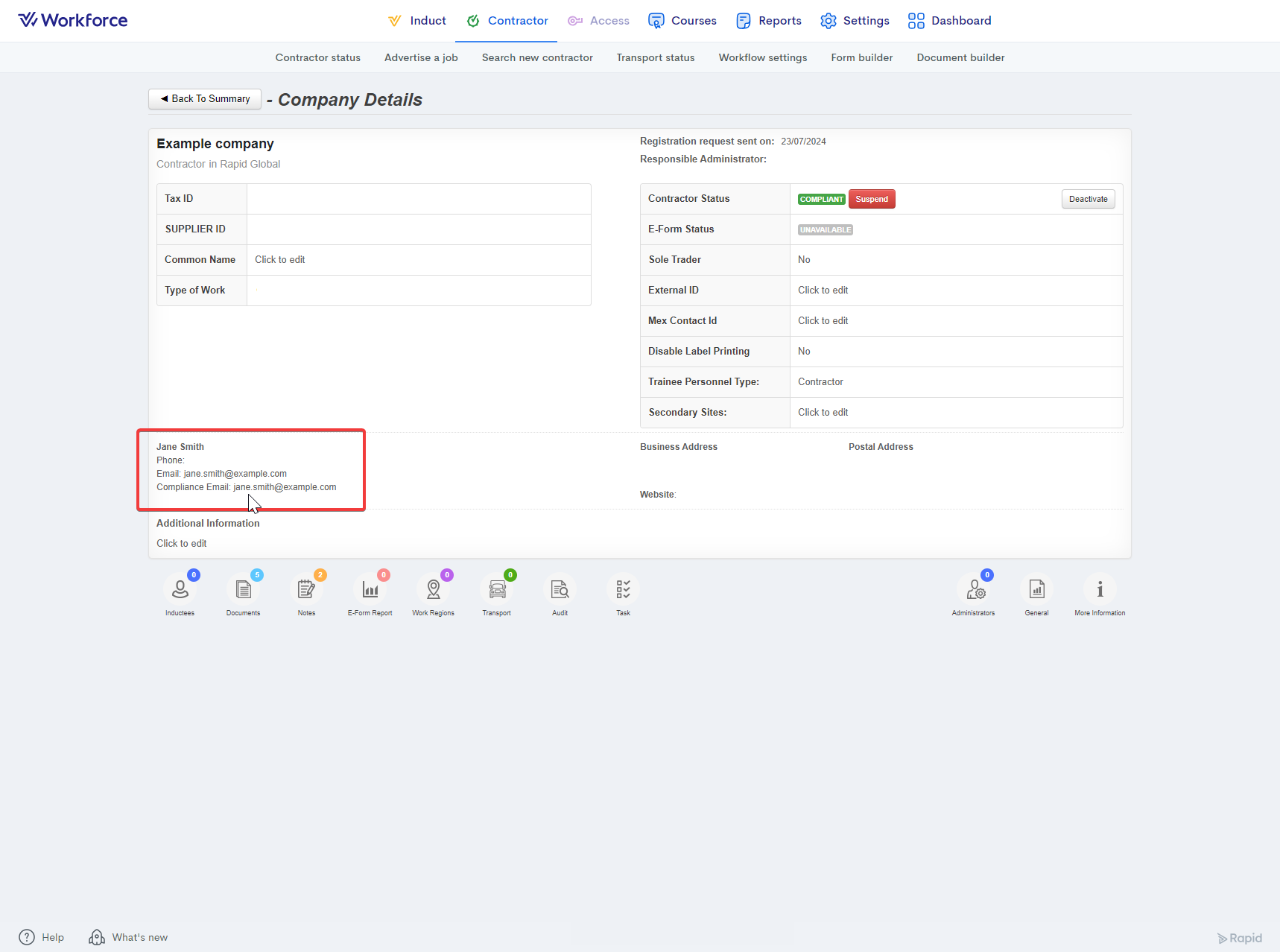Open the Administrators icon
The image size is (1280, 952).
point(974,590)
